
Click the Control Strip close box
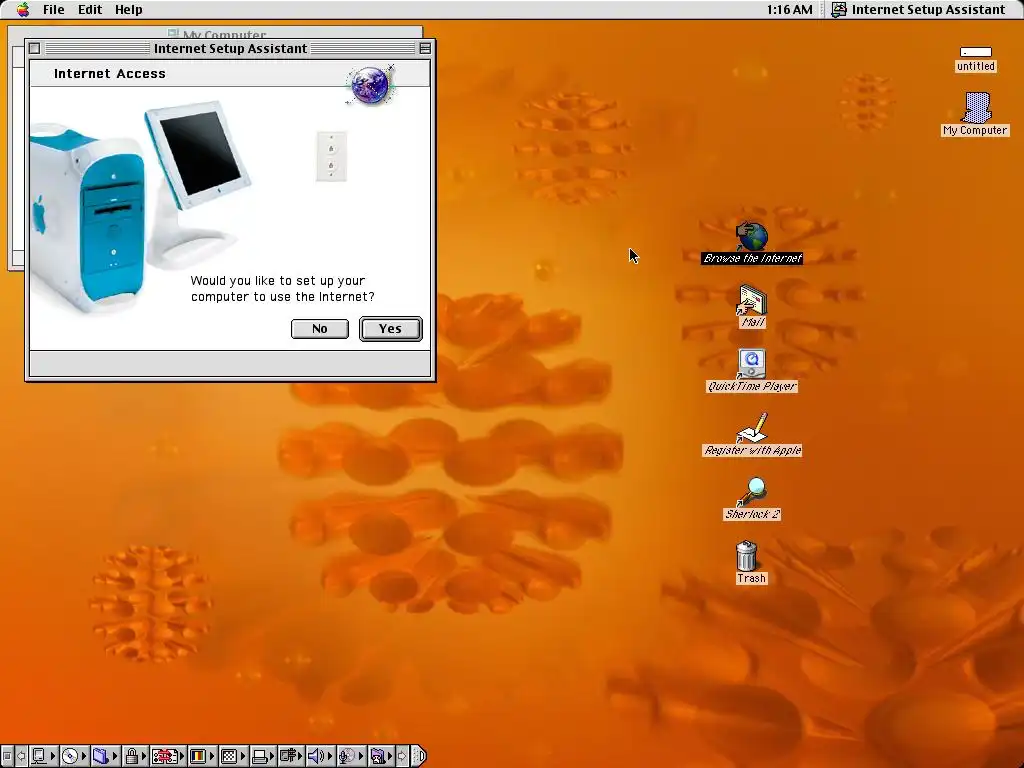click(x=7, y=756)
